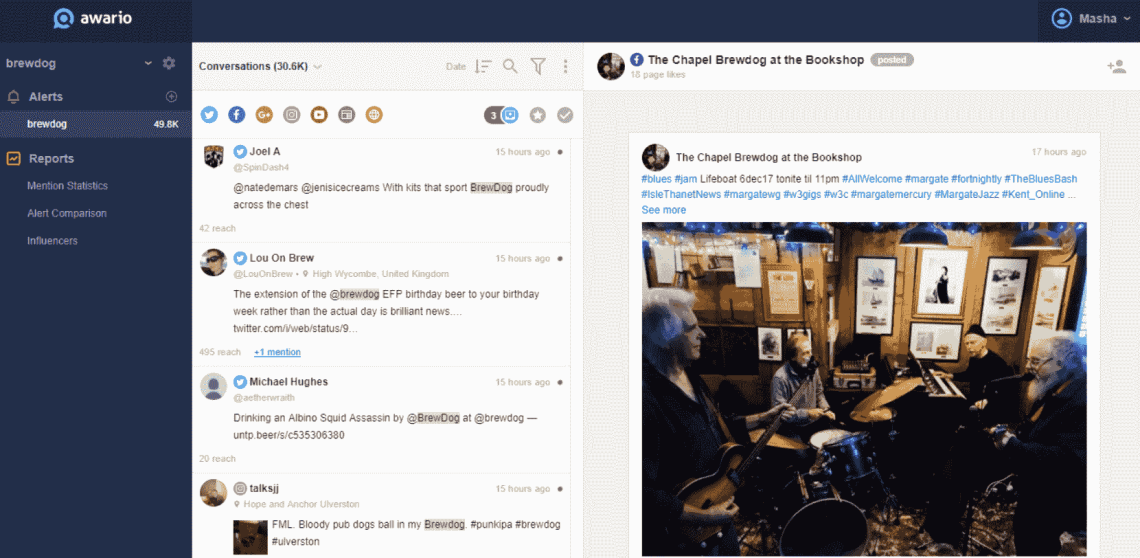This screenshot has width=1140, height=558.
Task: Open #margatemercury hashtag link
Action: coord(891,194)
